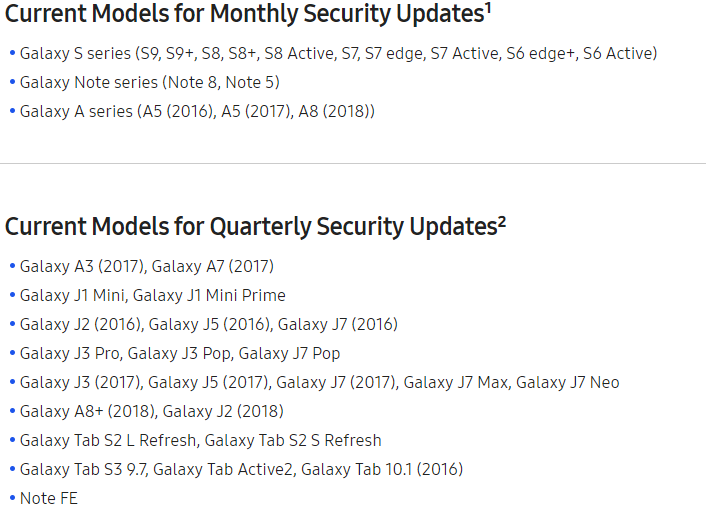Viewport: 706px width, 510px height.
Task: Click the Galaxy A3 (2017) text
Action: pyautogui.click(x=83, y=266)
